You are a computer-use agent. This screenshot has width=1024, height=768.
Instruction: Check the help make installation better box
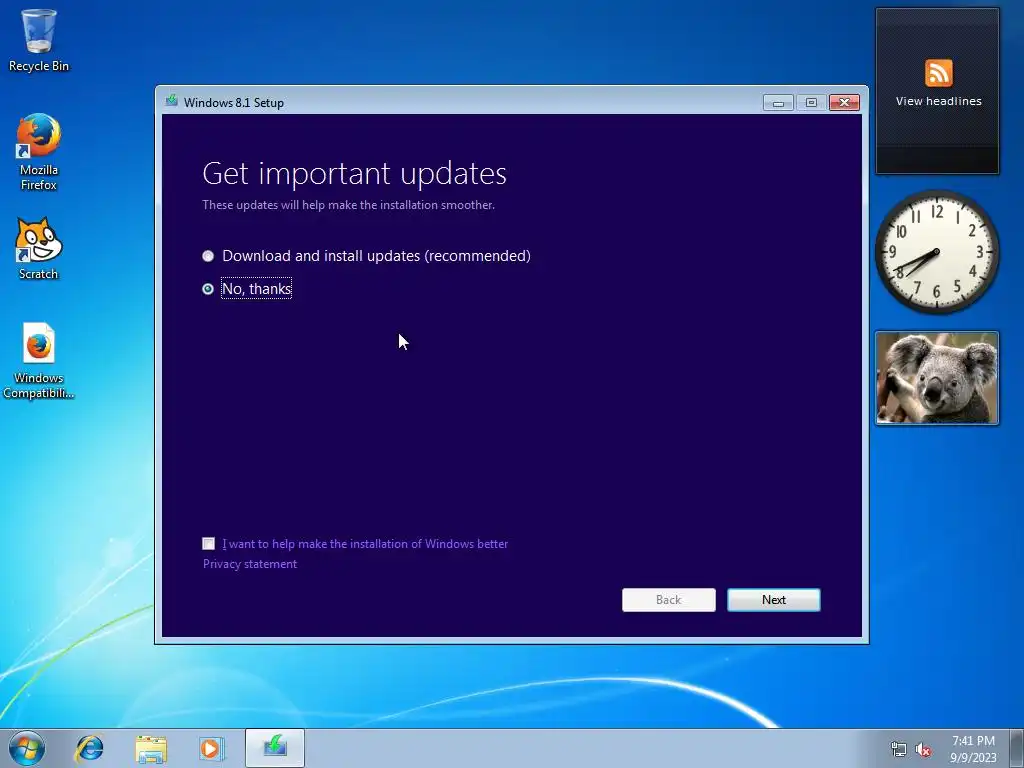pos(208,543)
